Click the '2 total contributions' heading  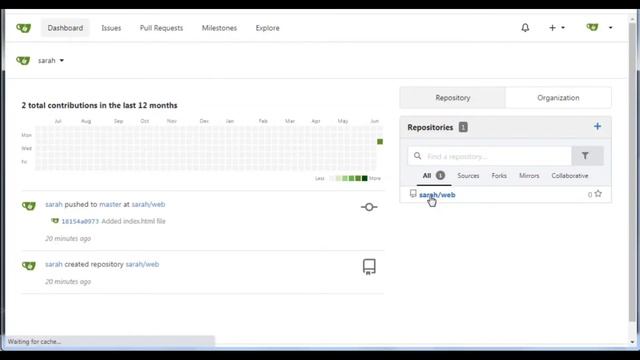tap(100, 105)
